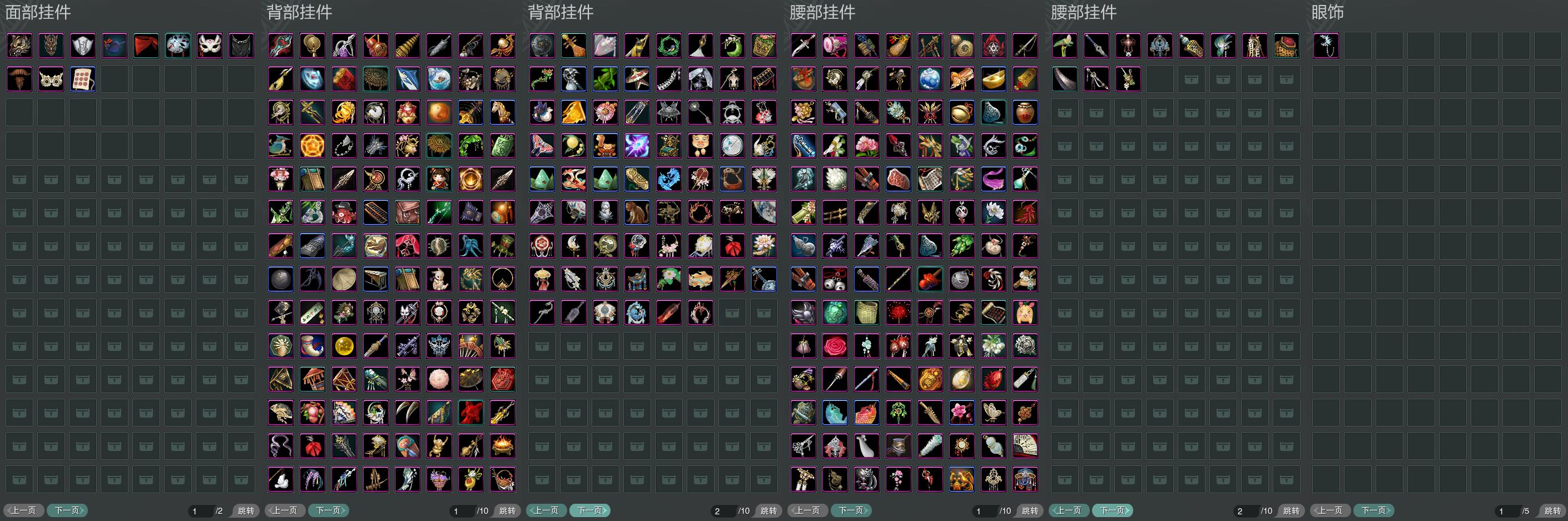Select the white horse back accessory

click(502, 113)
